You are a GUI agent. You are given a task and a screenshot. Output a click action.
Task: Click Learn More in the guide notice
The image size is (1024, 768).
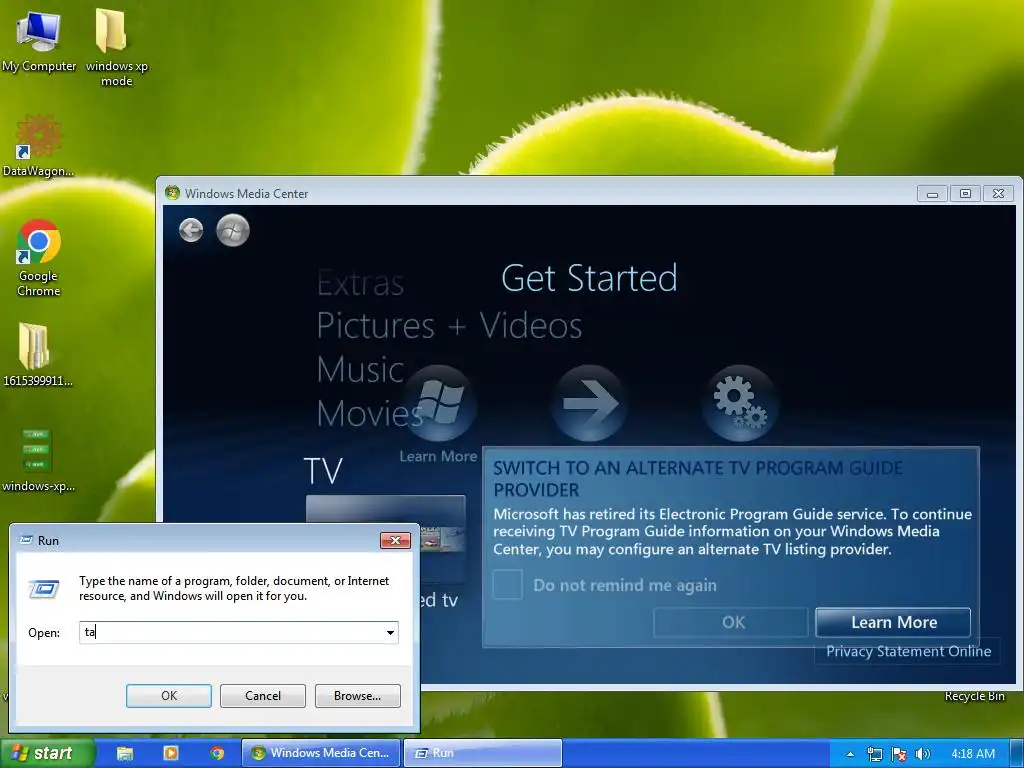coord(893,622)
